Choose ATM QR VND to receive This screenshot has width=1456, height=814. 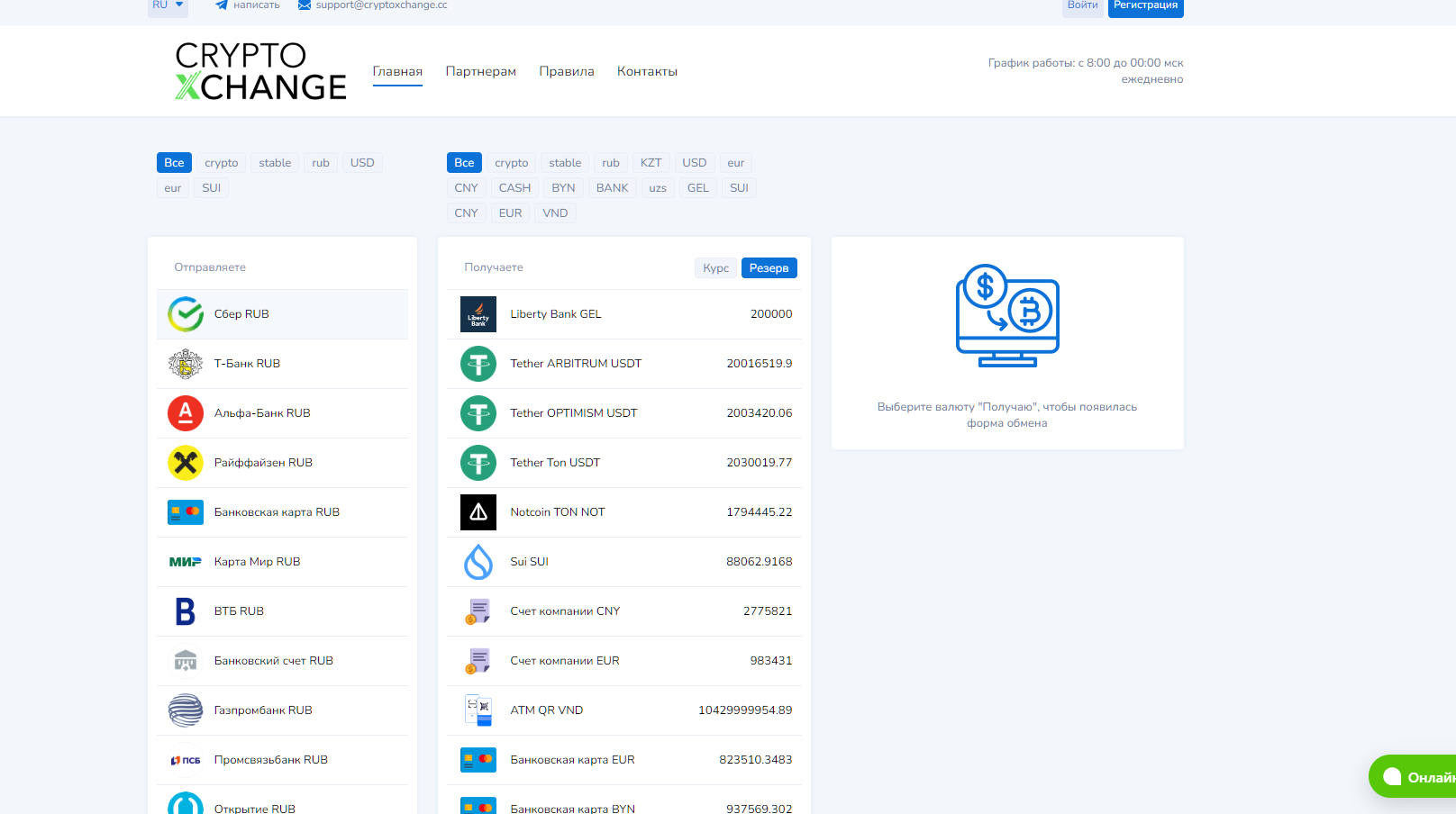coord(624,710)
